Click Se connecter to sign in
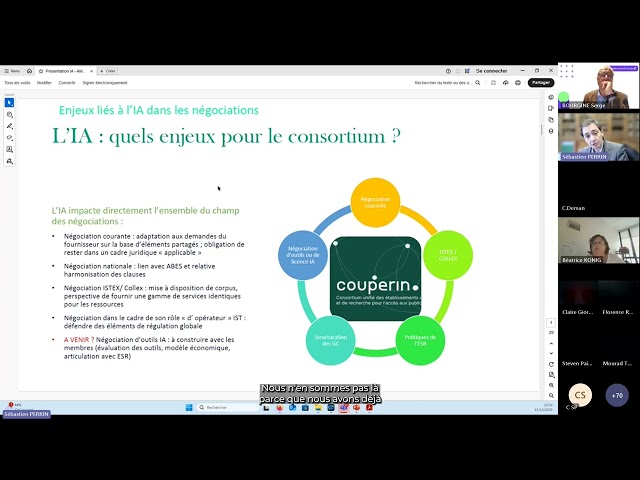 (x=491, y=71)
